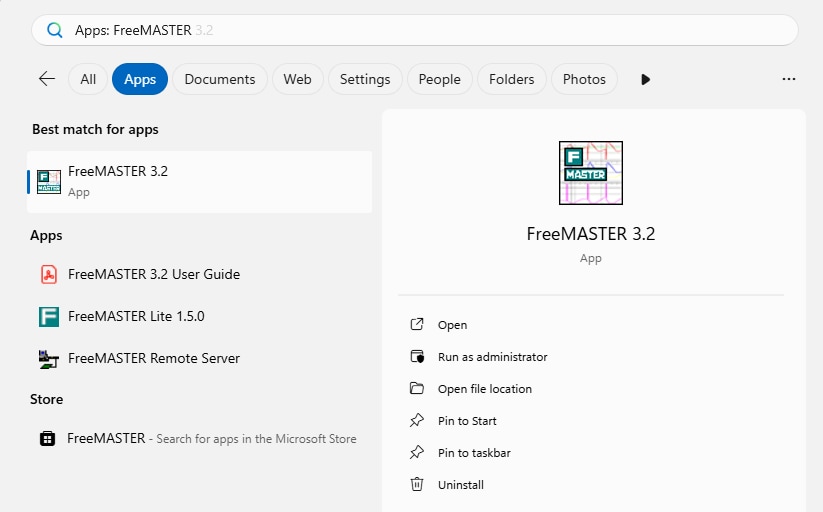The height and width of the screenshot is (512, 823).
Task: Open the FreeMASTER 3.2 app
Action: 452,325
